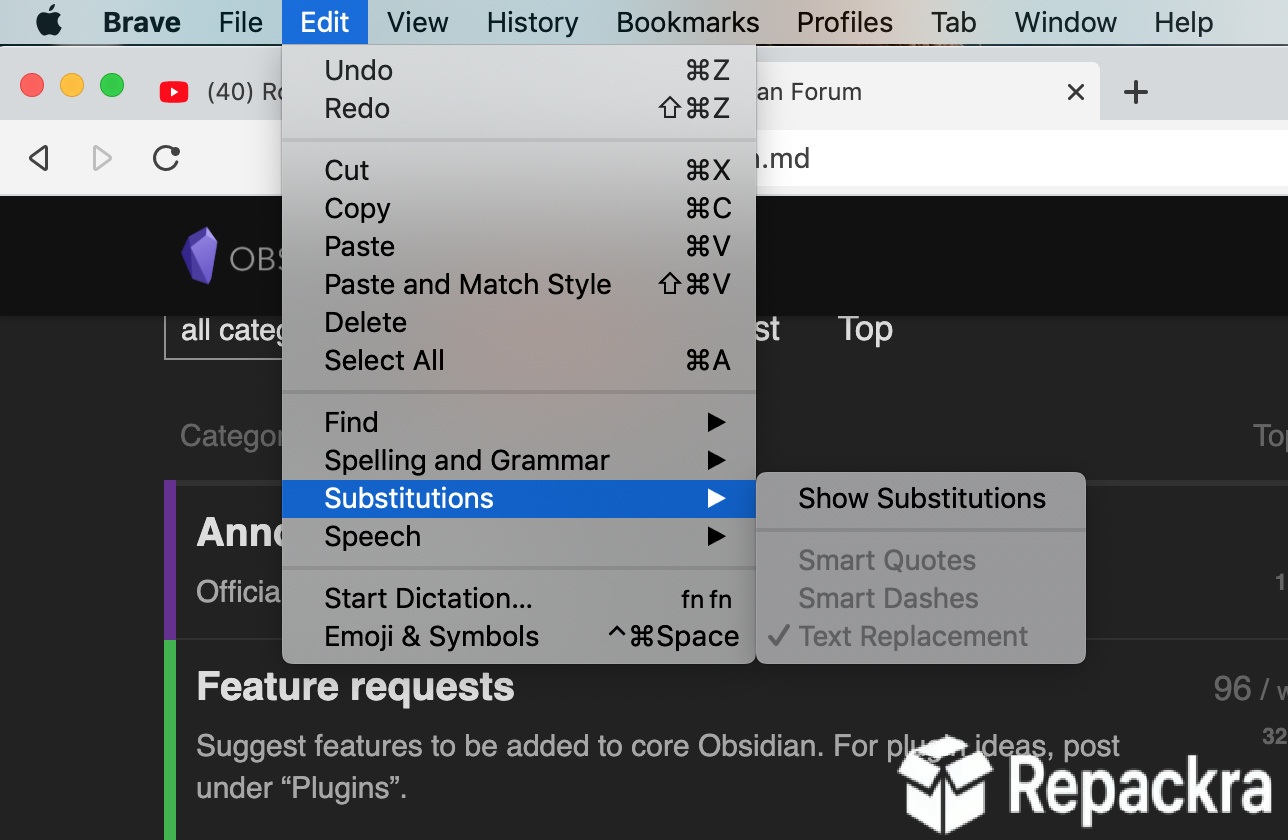Choose Start Dictation…

point(518,599)
